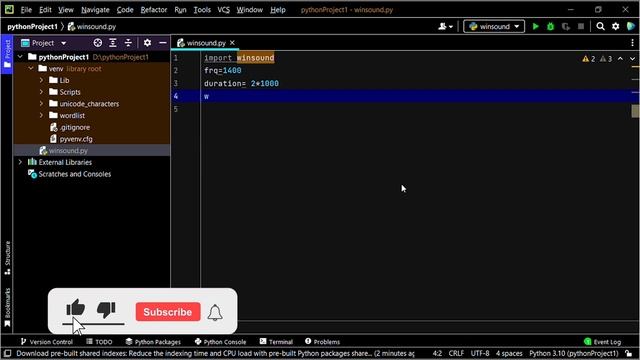Go to next highlighted error arrow
Image resolution: width=640 pixels, height=360 pixels.
[632, 59]
